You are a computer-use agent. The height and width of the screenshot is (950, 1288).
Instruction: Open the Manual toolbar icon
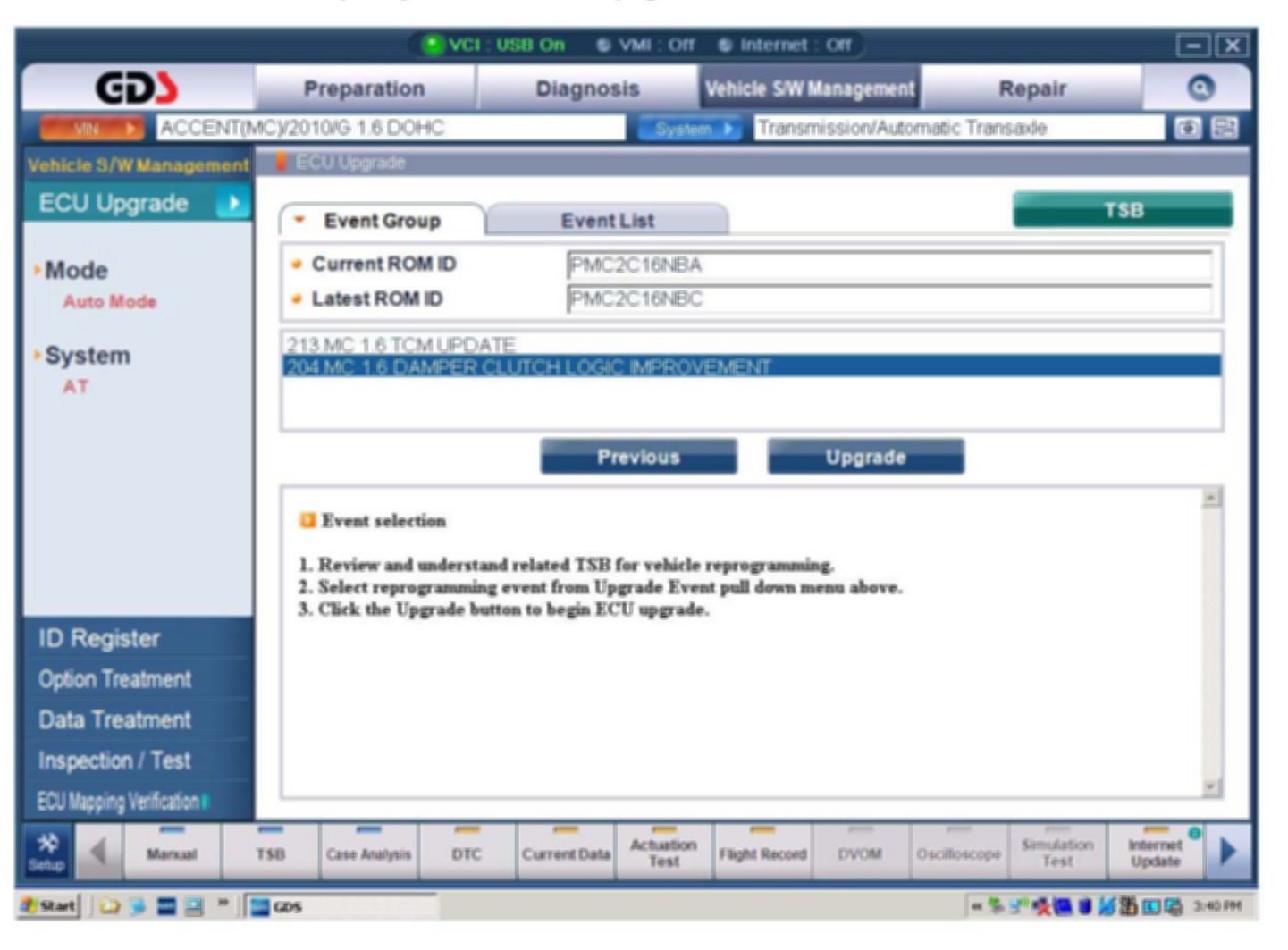[x=172, y=853]
